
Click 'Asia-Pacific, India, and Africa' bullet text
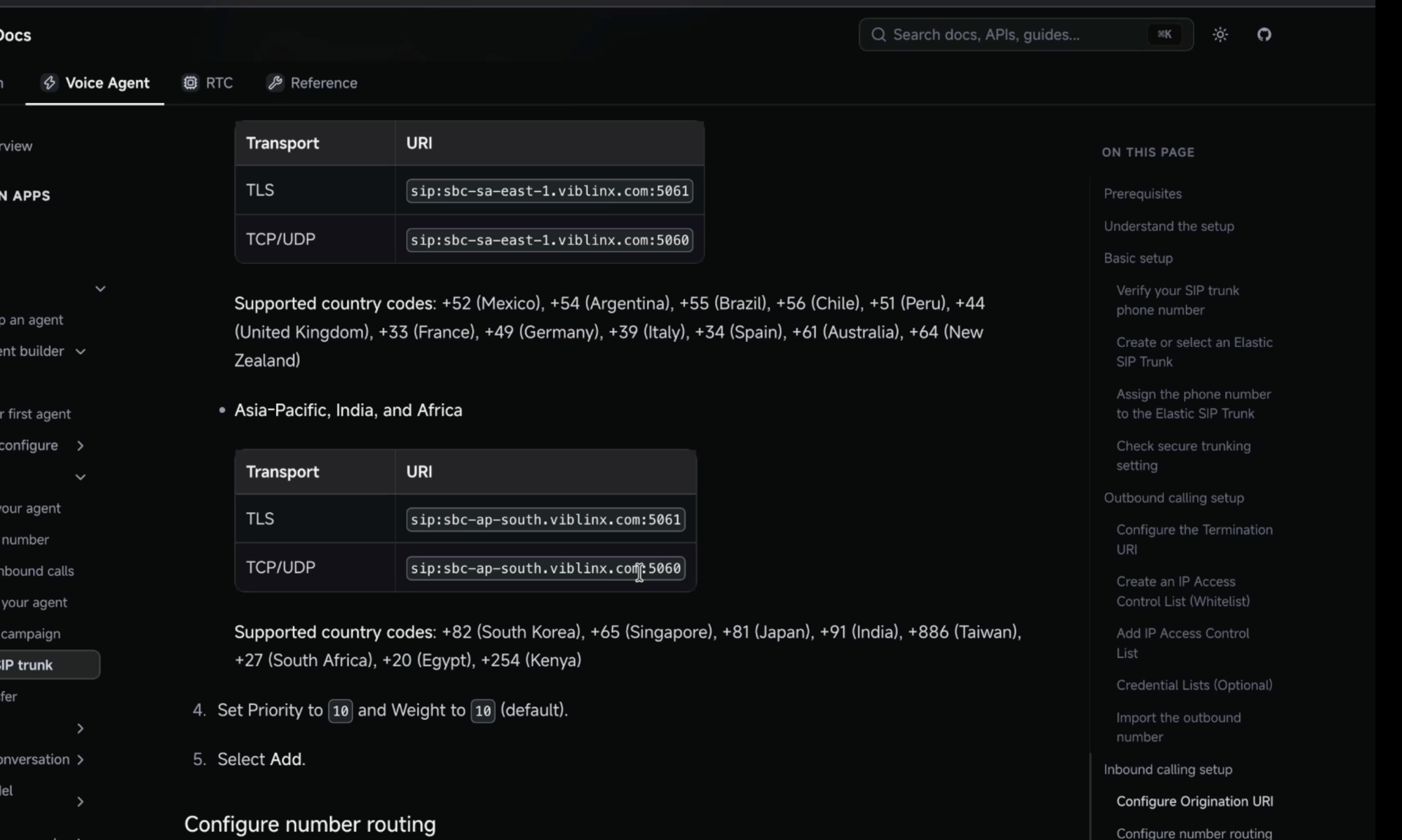348,410
